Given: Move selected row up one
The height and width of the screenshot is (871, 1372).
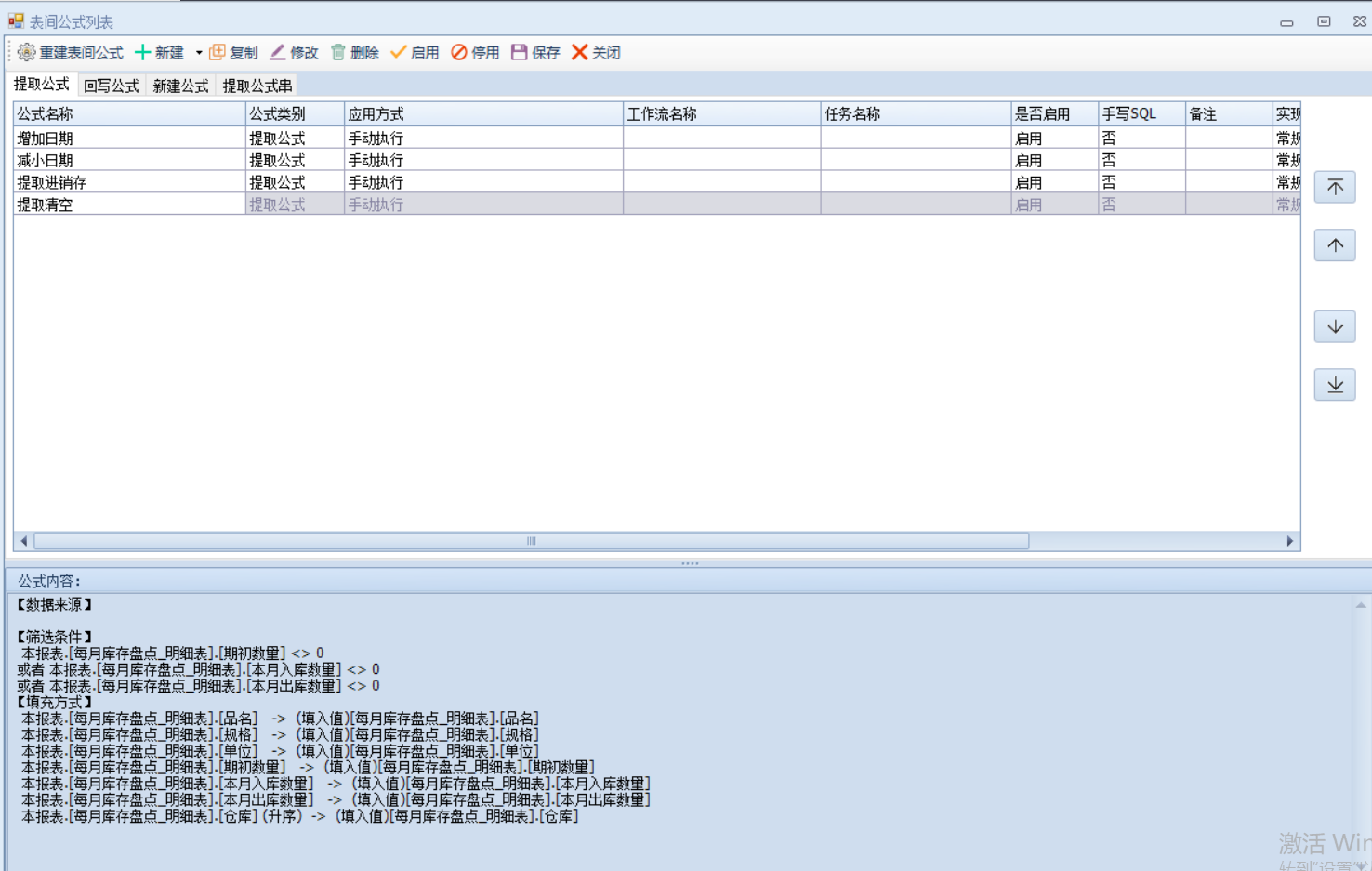Looking at the screenshot, I should [x=1335, y=245].
